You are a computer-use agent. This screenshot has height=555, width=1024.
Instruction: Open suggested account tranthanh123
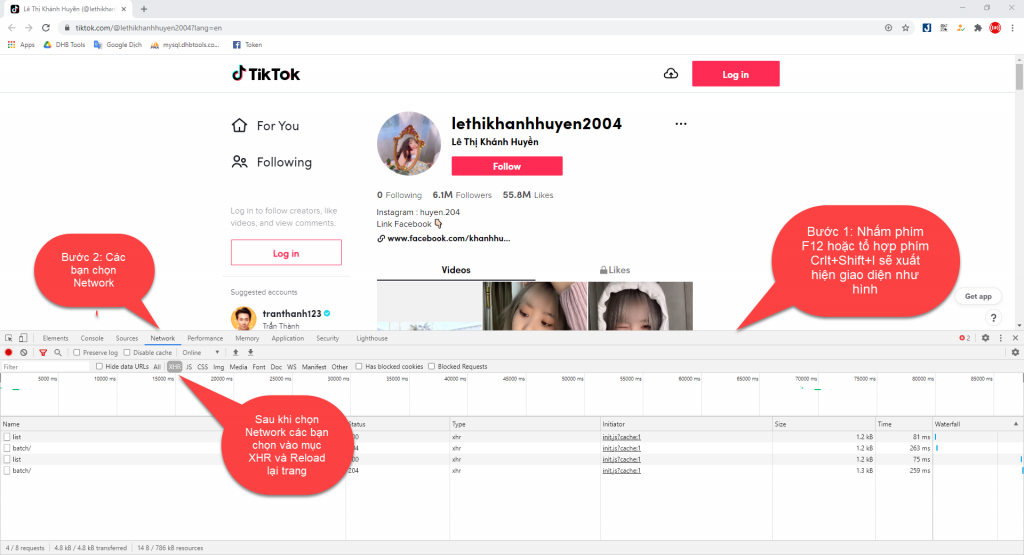coord(282,319)
